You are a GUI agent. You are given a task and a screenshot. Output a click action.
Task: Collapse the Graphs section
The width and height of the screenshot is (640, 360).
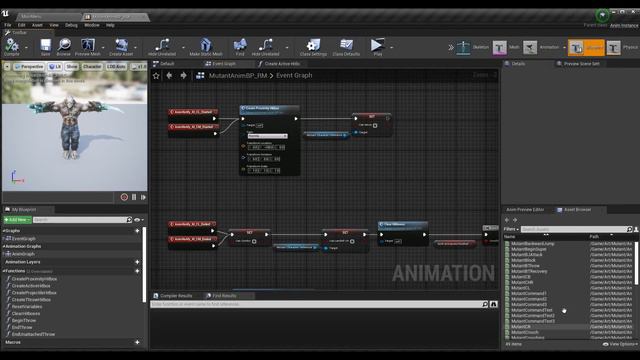coord(4,231)
